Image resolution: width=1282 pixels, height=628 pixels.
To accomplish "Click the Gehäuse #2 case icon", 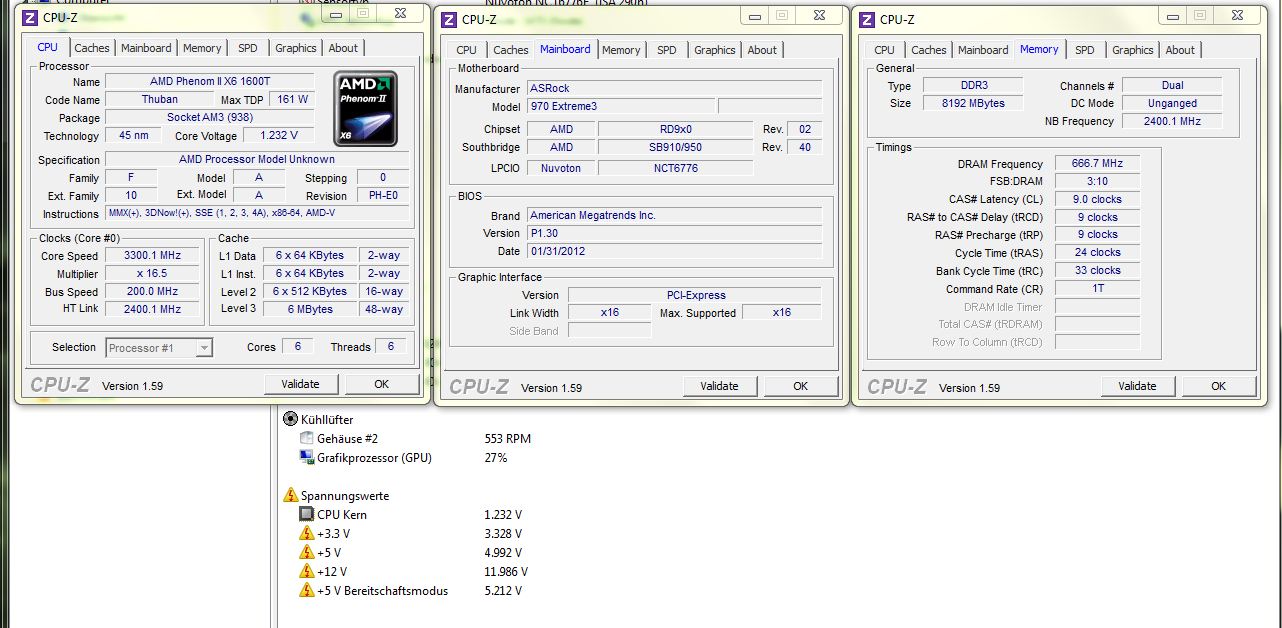I will click(307, 438).
